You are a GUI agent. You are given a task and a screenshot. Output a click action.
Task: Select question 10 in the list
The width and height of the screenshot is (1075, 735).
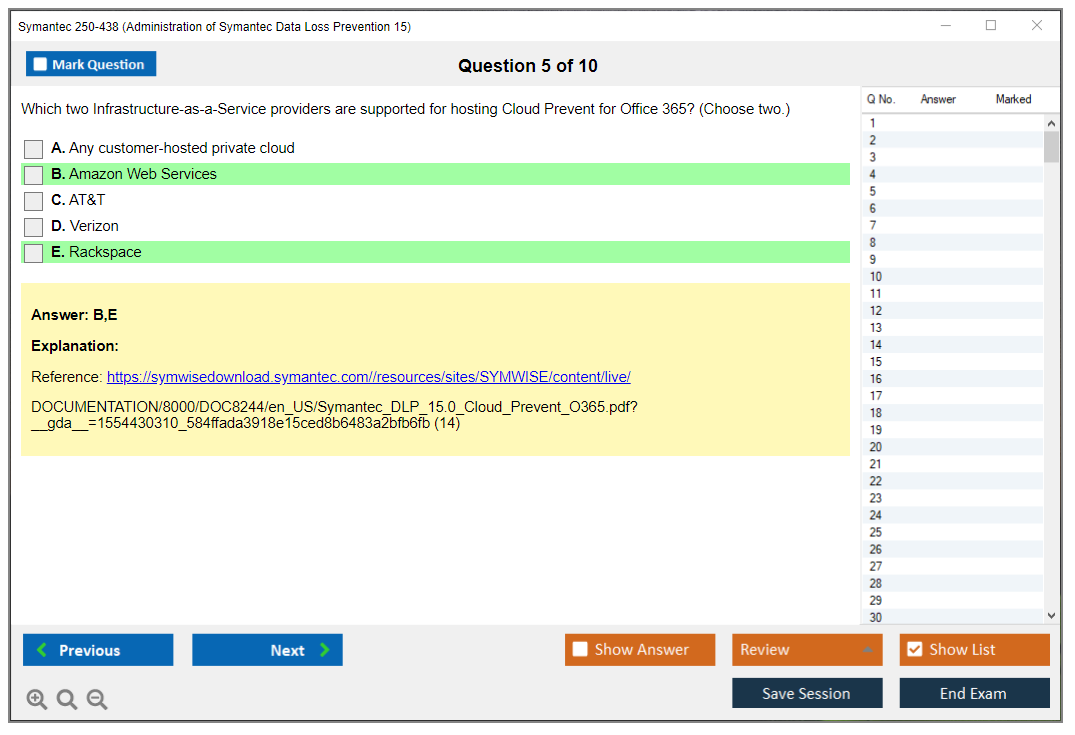pyautogui.click(x=876, y=277)
